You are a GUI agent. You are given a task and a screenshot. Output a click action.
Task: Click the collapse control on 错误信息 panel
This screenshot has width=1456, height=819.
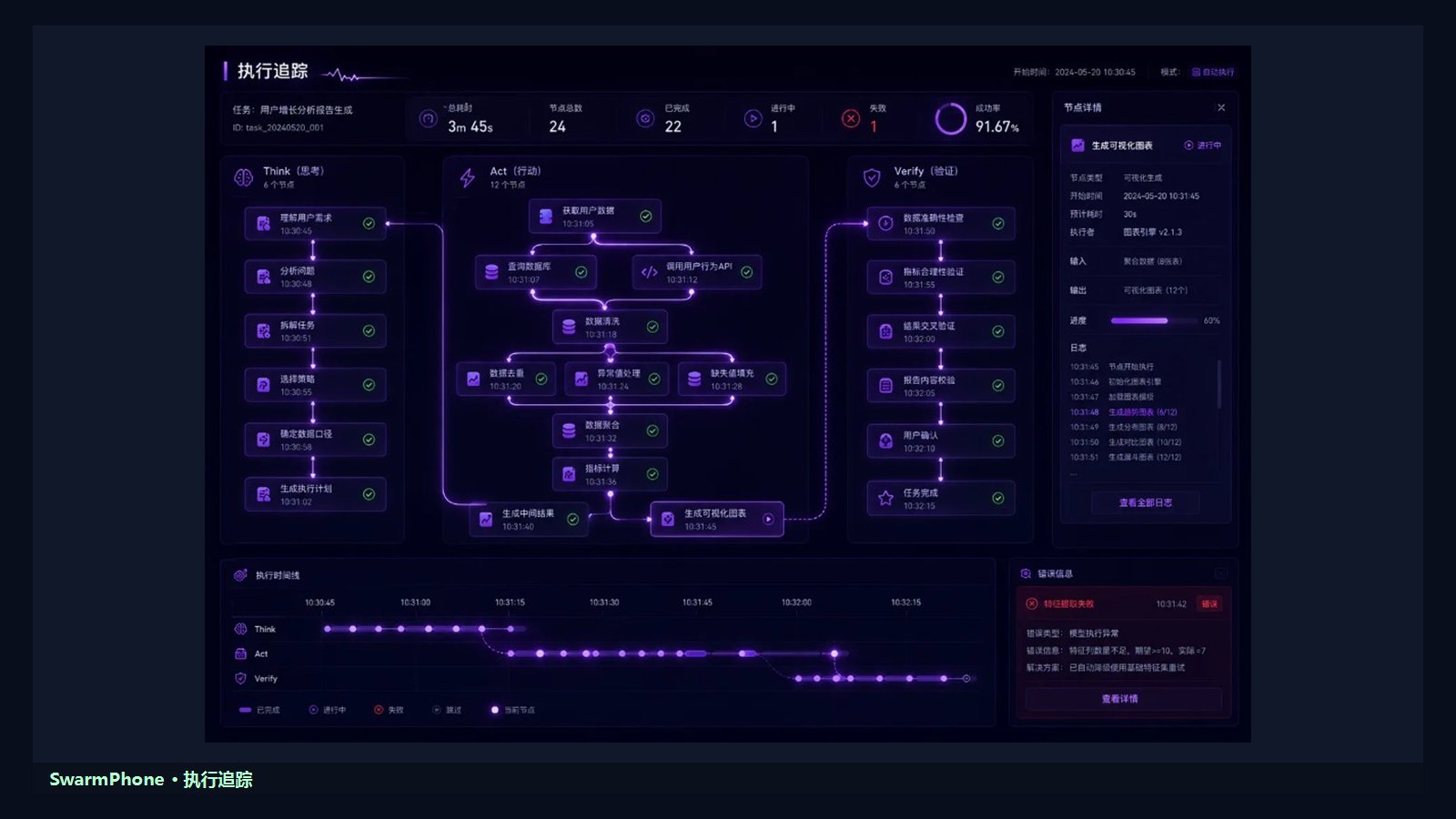coord(1221,573)
